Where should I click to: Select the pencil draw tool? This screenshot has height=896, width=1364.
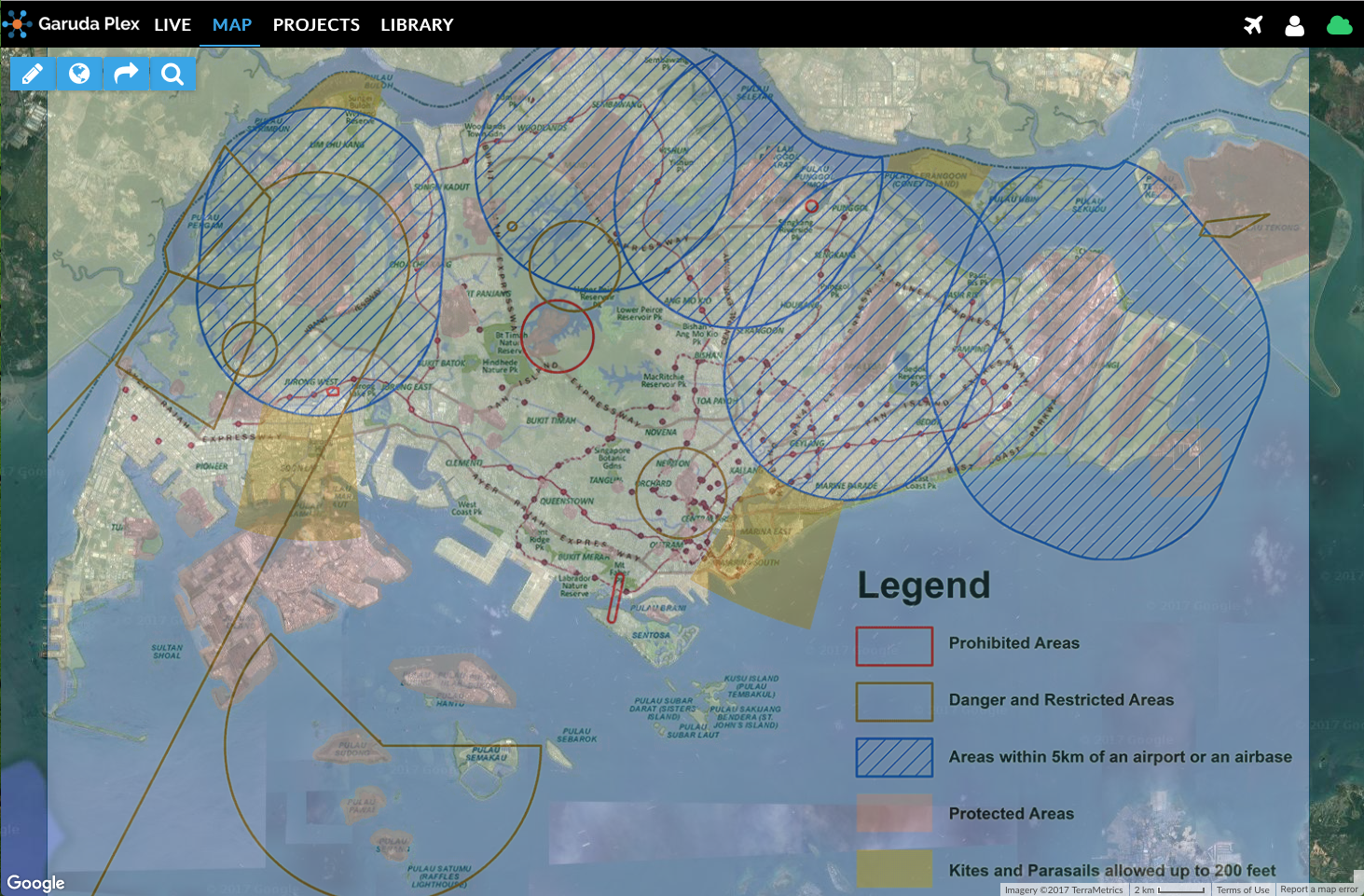pos(33,74)
